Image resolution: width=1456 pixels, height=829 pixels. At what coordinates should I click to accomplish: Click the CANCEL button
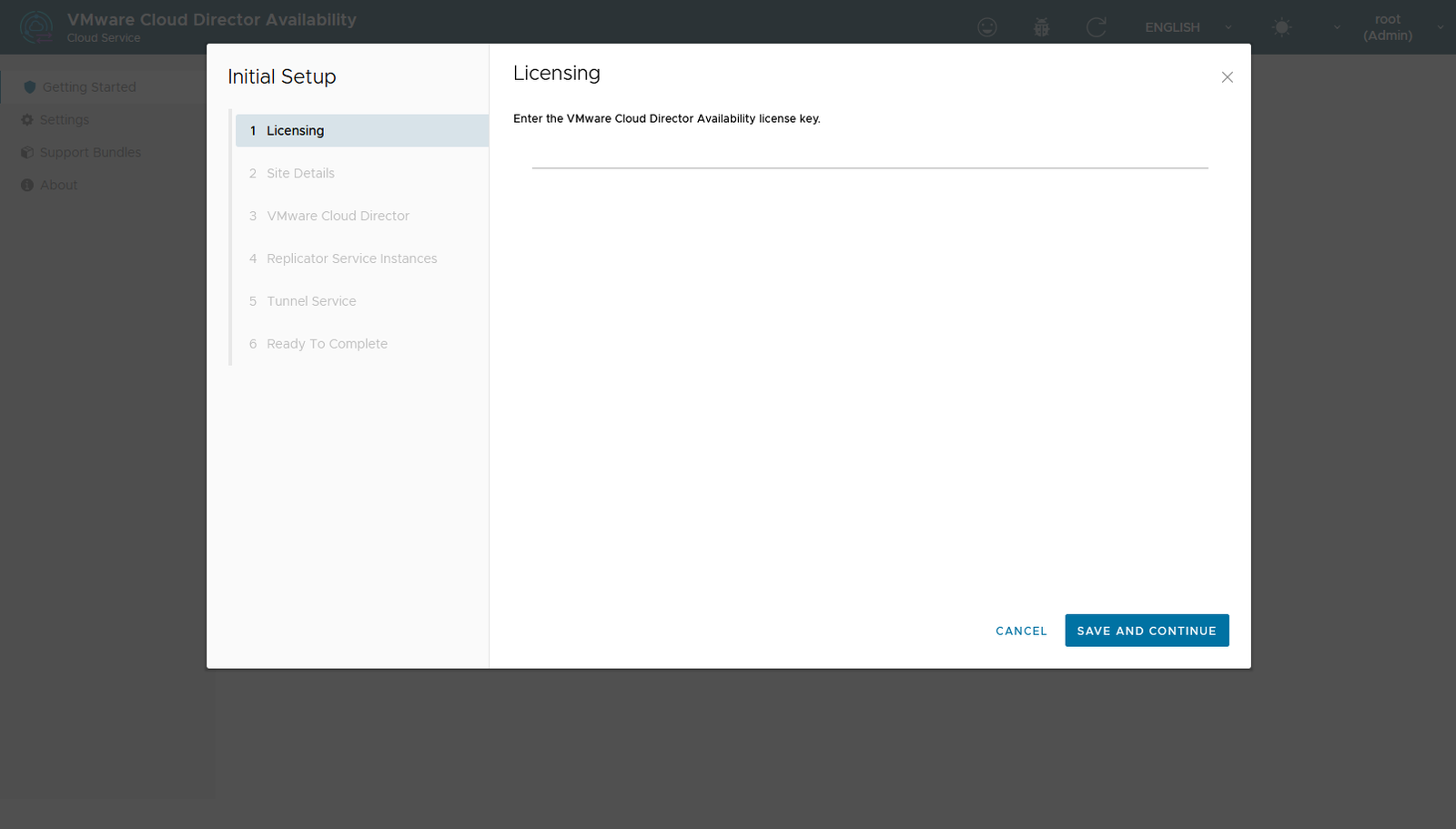pyautogui.click(x=1021, y=631)
